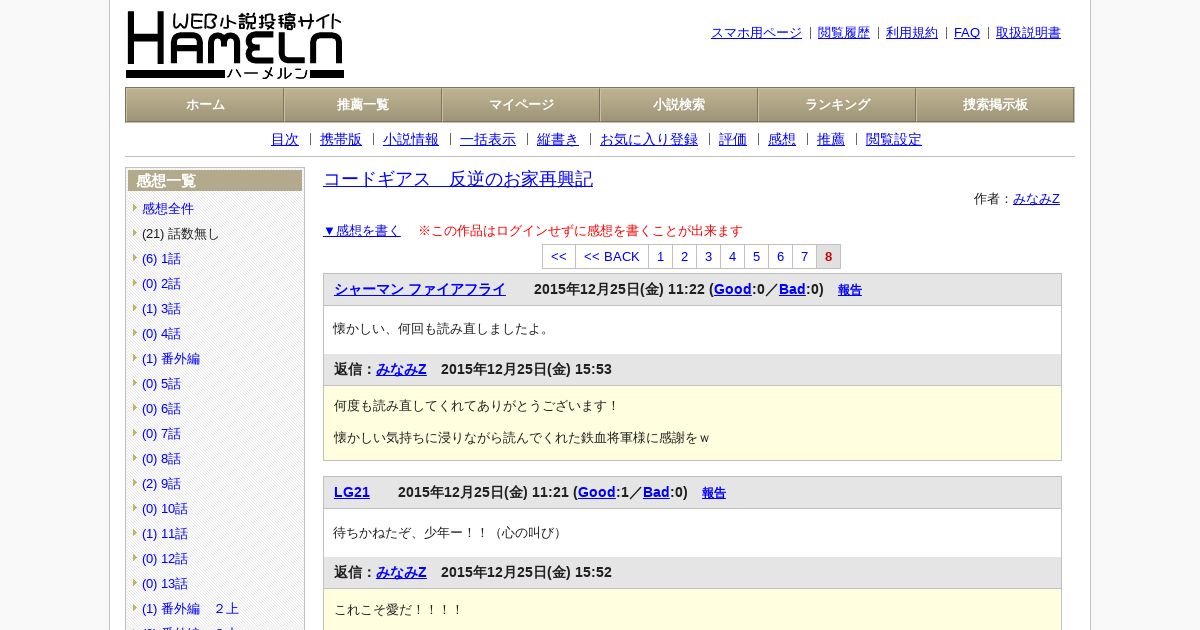Filter comments for (2) 9話
1200x630 pixels.
[x=161, y=484]
